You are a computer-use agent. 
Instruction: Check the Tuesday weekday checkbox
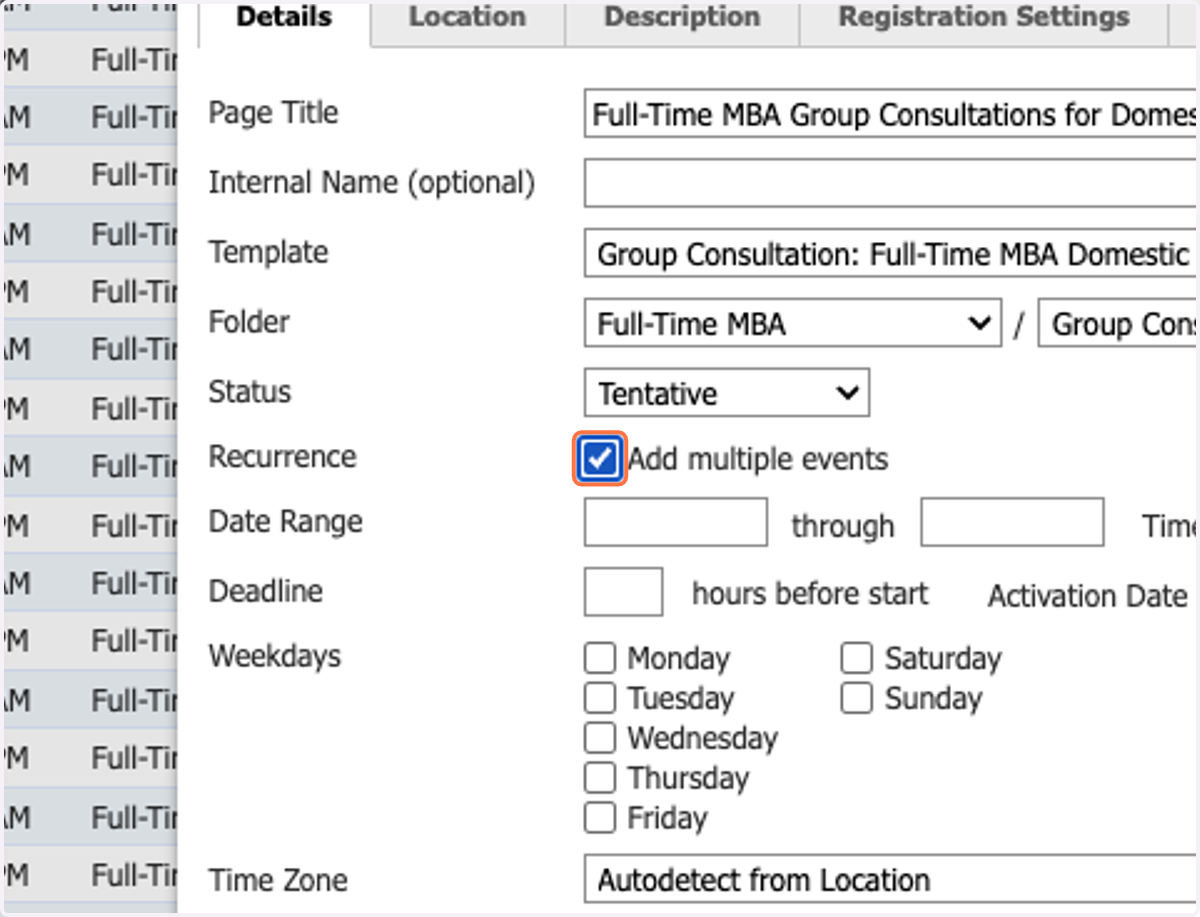click(600, 698)
